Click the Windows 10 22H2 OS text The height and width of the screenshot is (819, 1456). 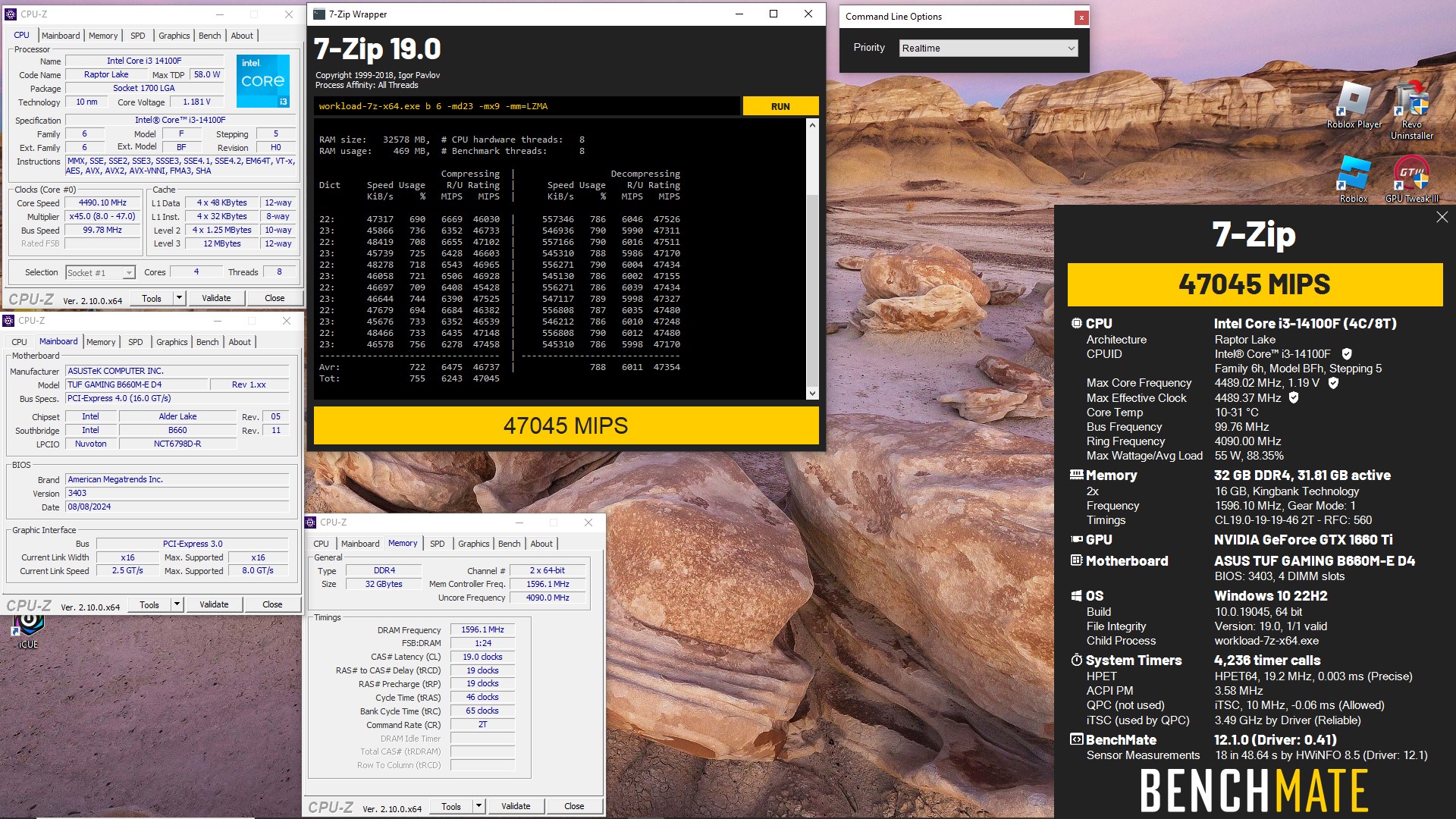pyautogui.click(x=1270, y=596)
